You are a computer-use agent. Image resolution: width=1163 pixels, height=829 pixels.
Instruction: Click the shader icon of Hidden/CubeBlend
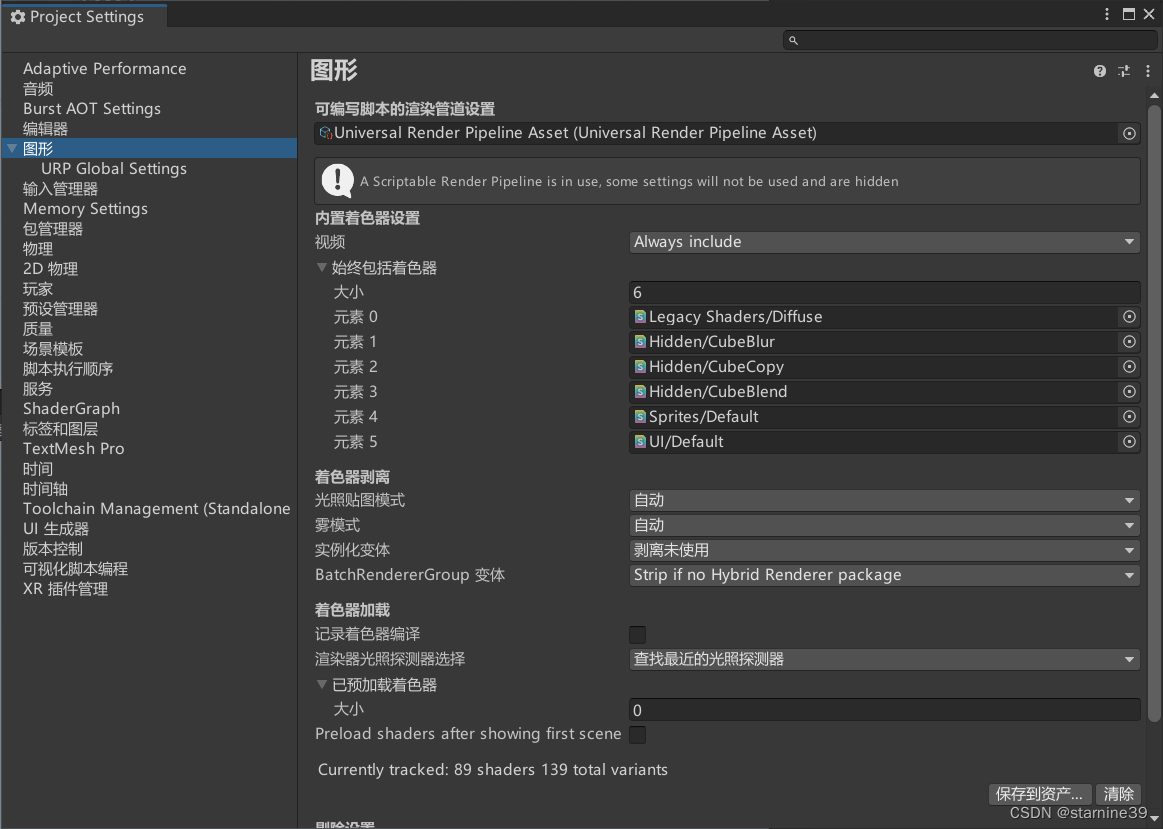640,392
